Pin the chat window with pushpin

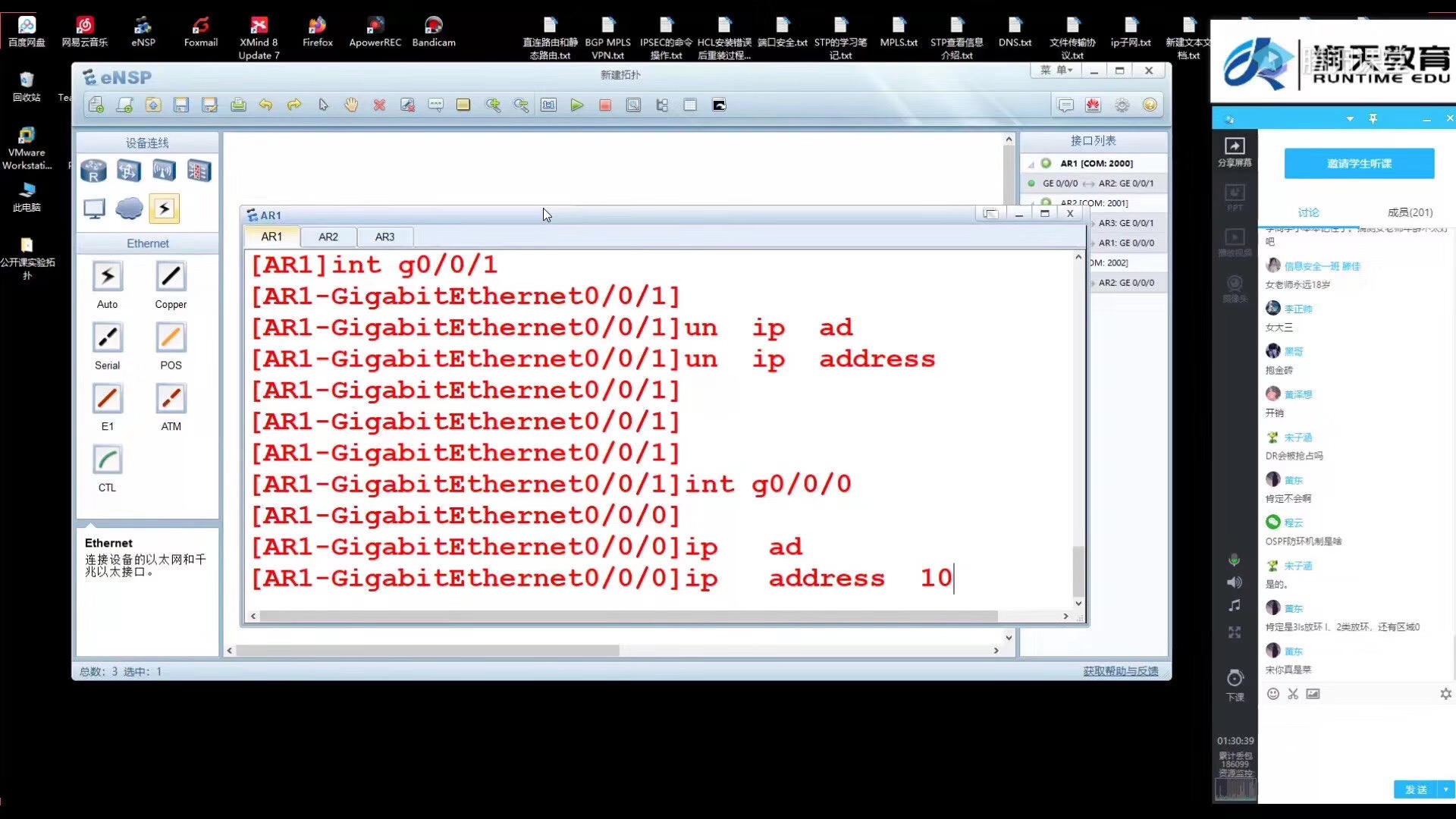[1373, 119]
